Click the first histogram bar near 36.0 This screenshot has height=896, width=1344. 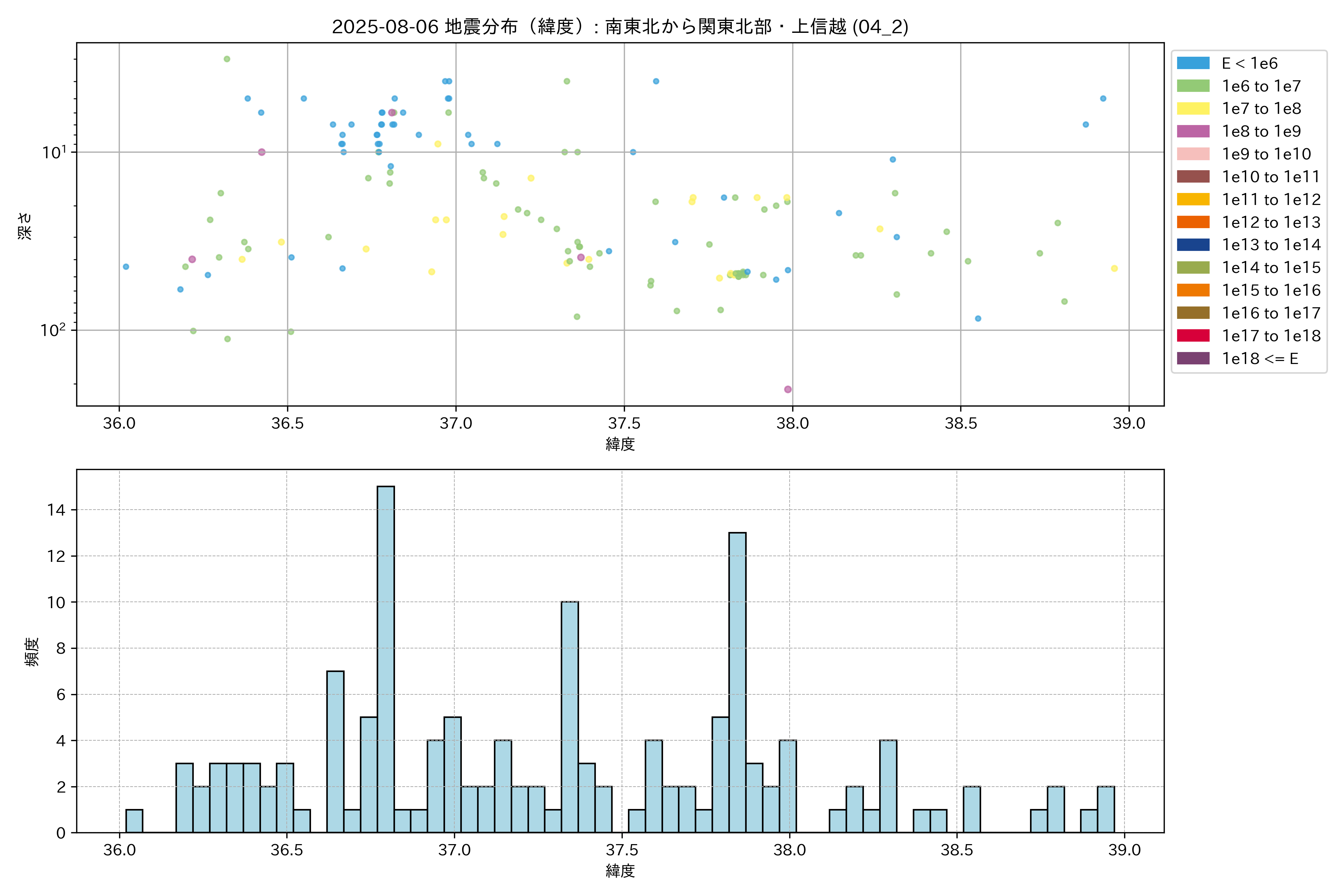pos(134,821)
